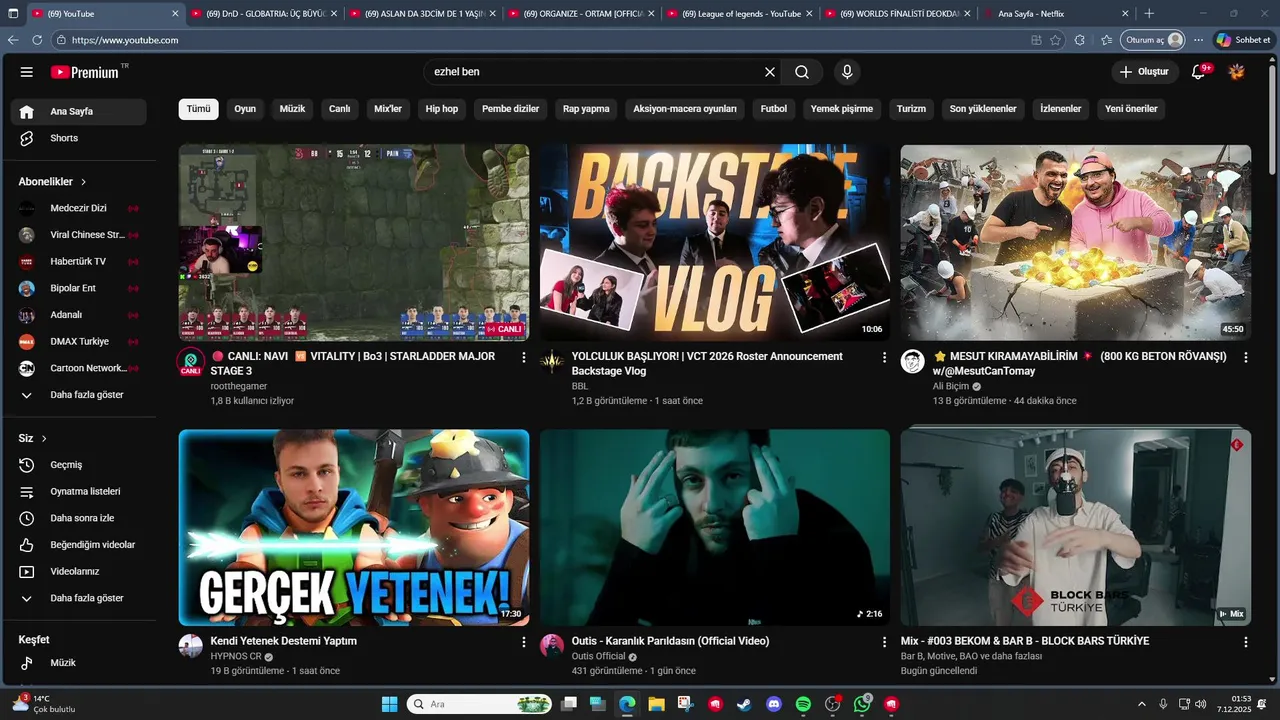Open Cartoon Network subscription channel
Image resolution: width=1280 pixels, height=720 pixels.
point(79,368)
